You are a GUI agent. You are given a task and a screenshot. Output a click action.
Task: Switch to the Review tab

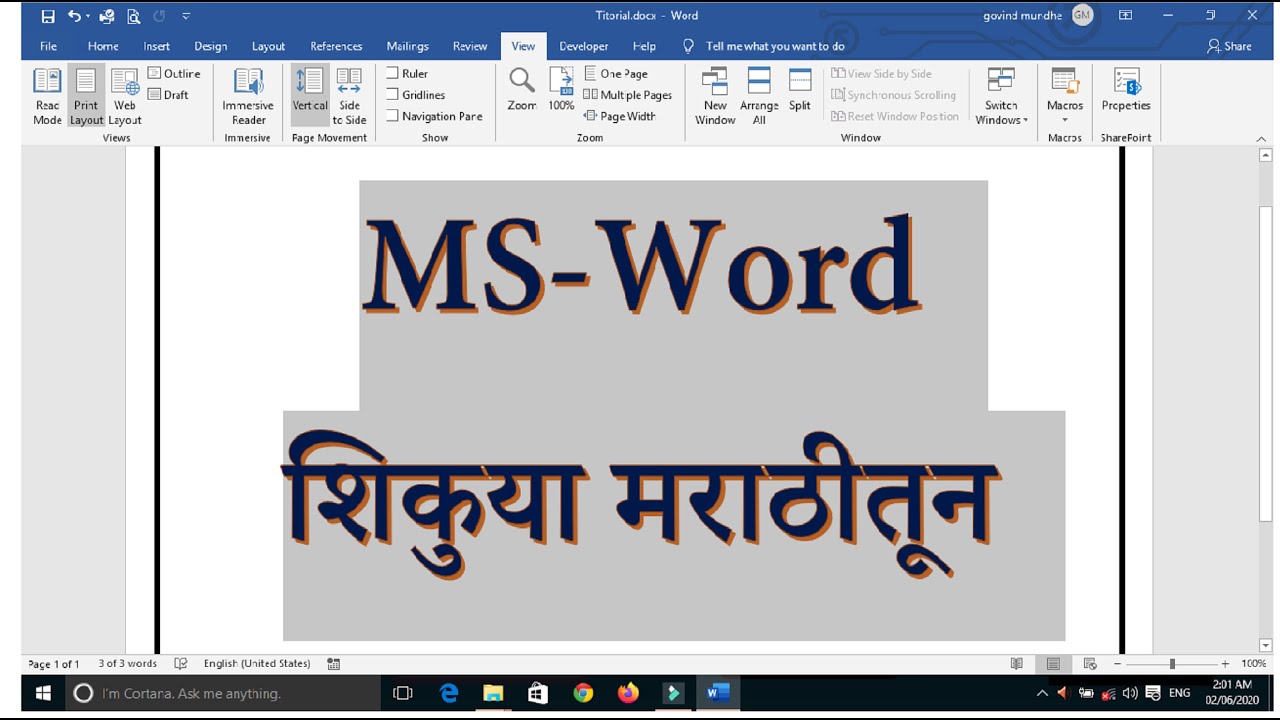tap(469, 46)
